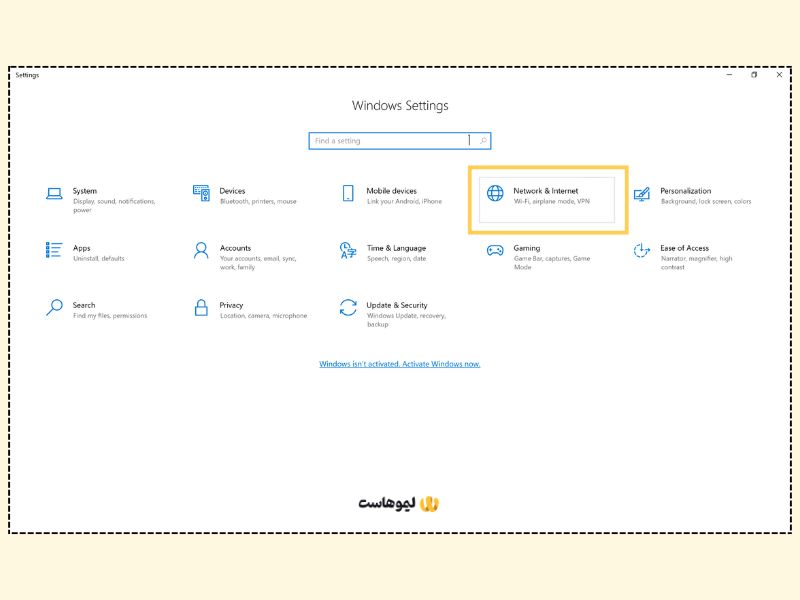Click the Accounts category title

tap(235, 248)
